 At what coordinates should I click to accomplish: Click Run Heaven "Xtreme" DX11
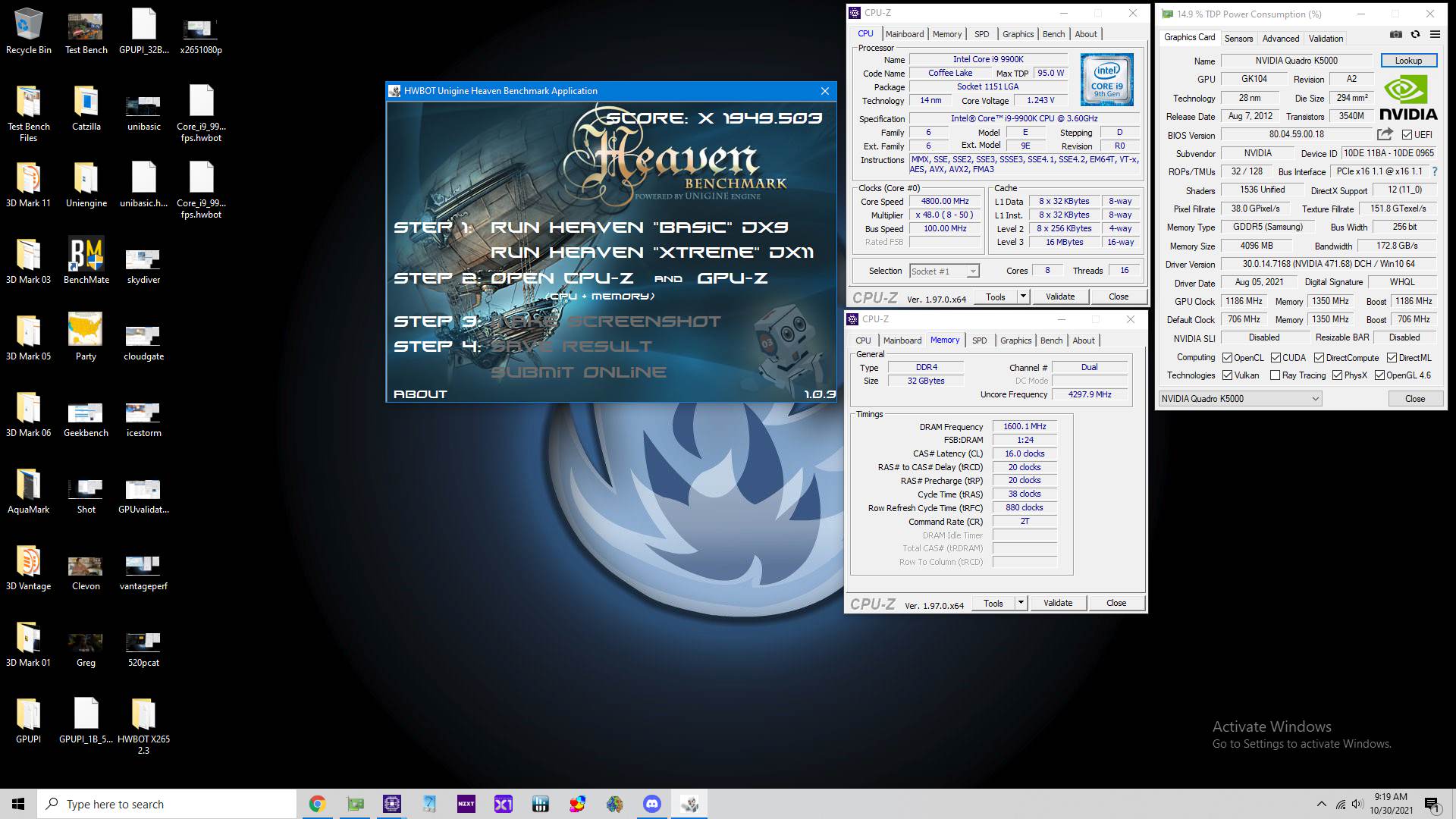tap(652, 253)
